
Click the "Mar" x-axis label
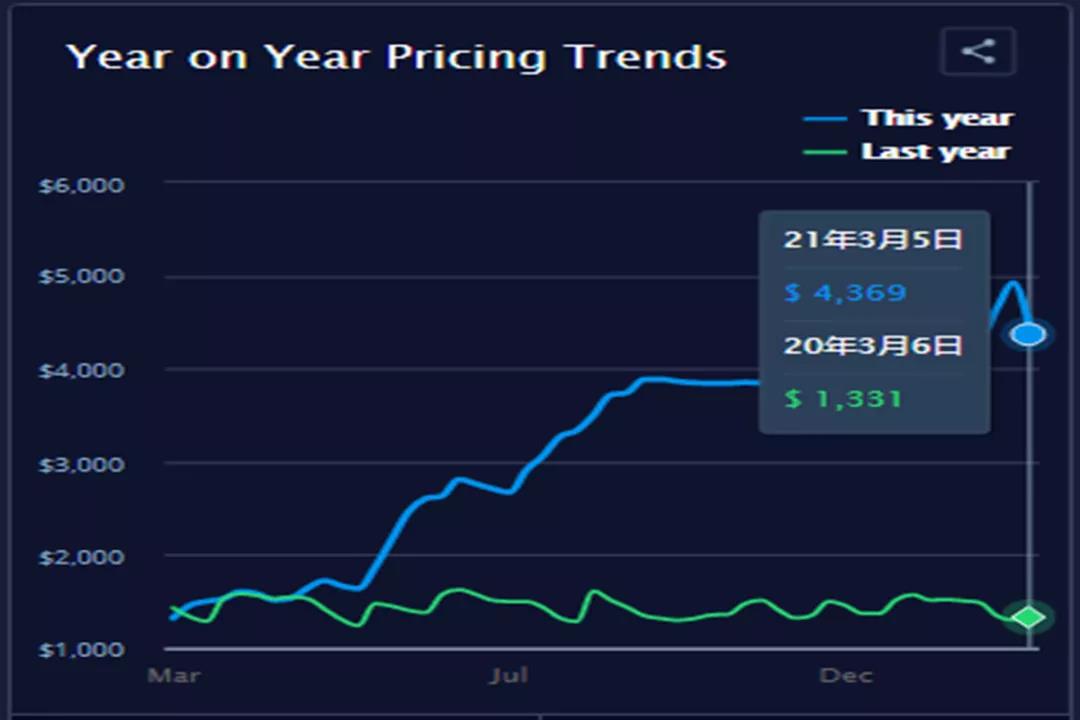174,676
